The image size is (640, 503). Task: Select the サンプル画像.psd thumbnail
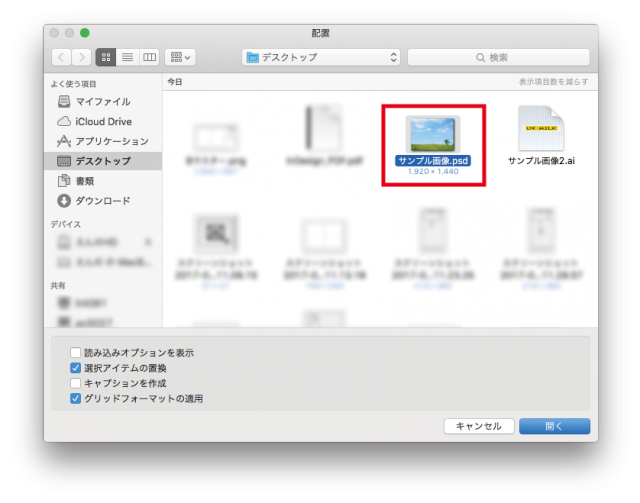[433, 135]
